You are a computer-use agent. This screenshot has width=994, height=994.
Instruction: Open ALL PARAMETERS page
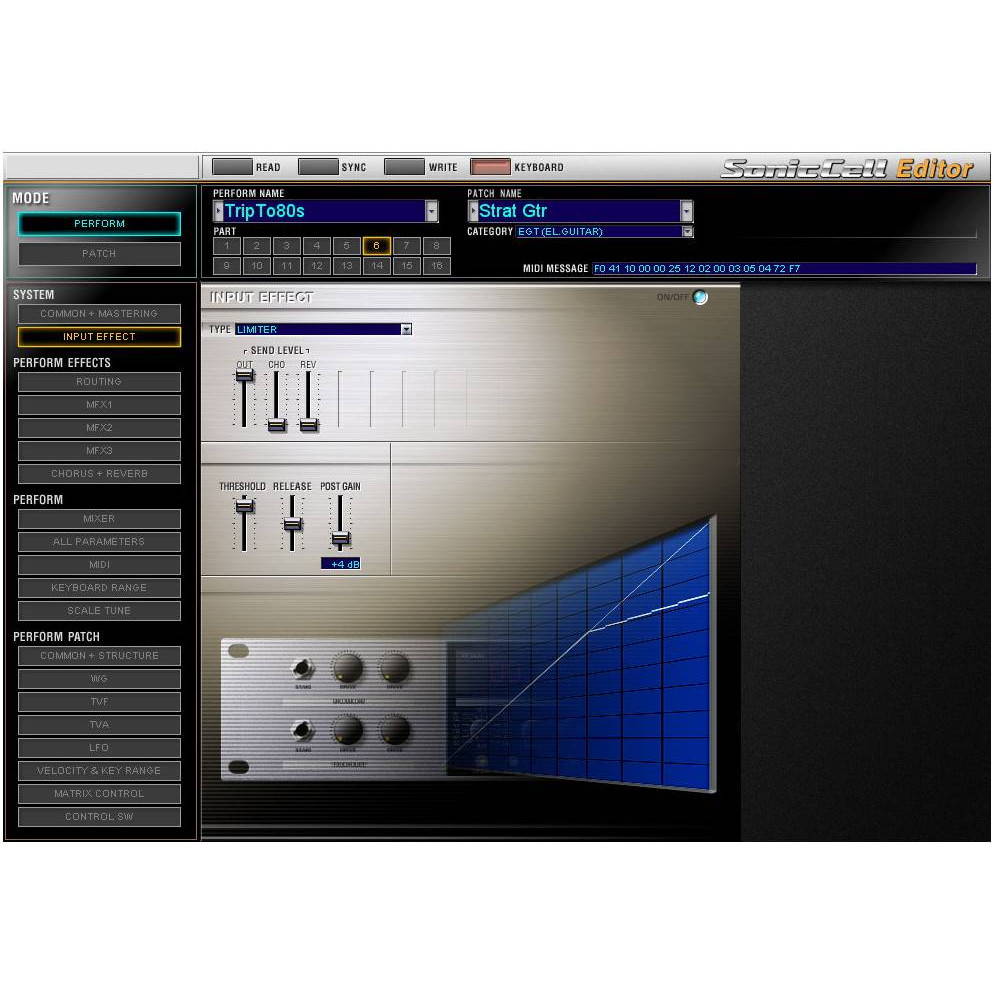click(x=100, y=541)
